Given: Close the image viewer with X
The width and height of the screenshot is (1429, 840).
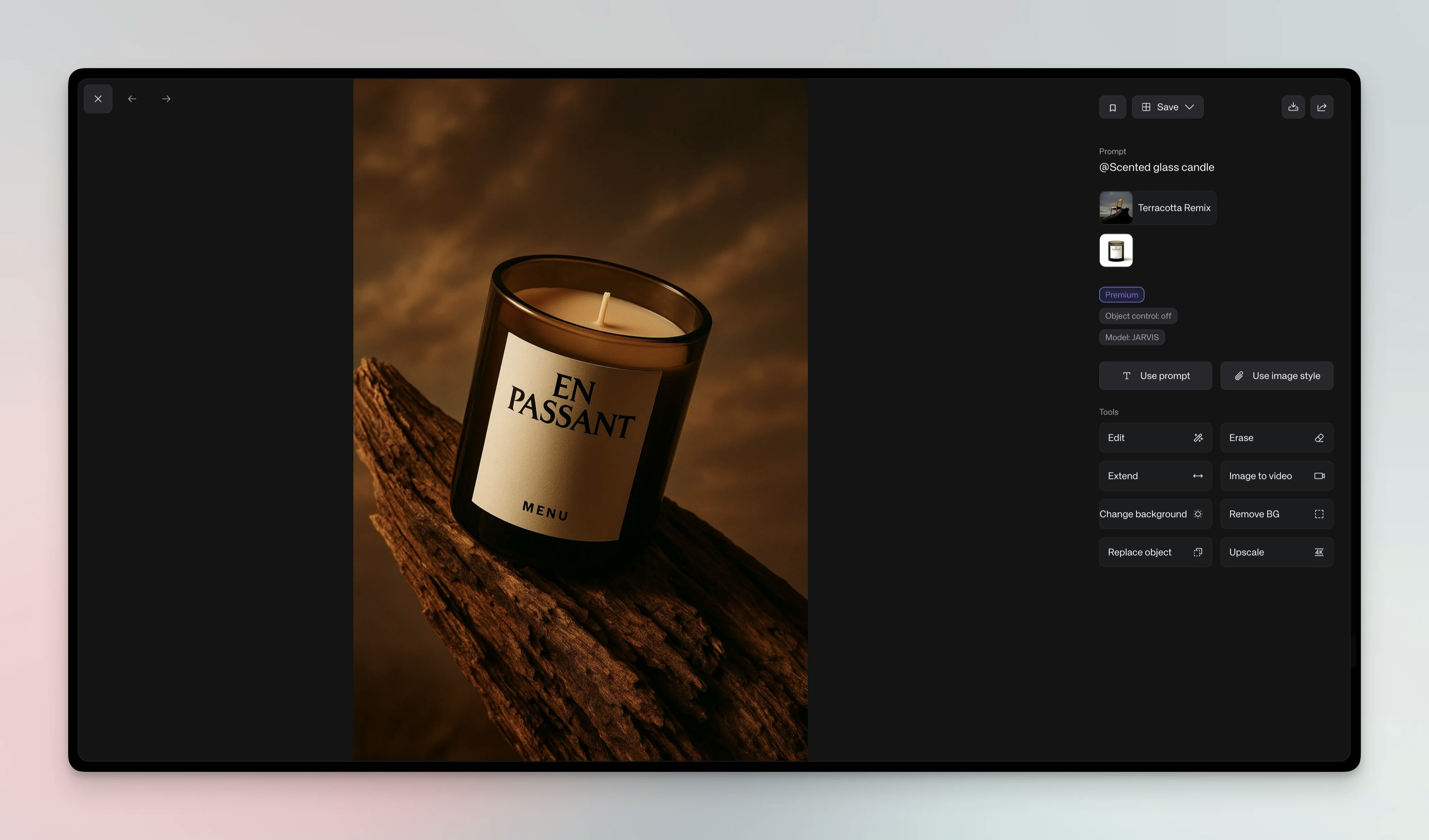Looking at the screenshot, I should (98, 99).
